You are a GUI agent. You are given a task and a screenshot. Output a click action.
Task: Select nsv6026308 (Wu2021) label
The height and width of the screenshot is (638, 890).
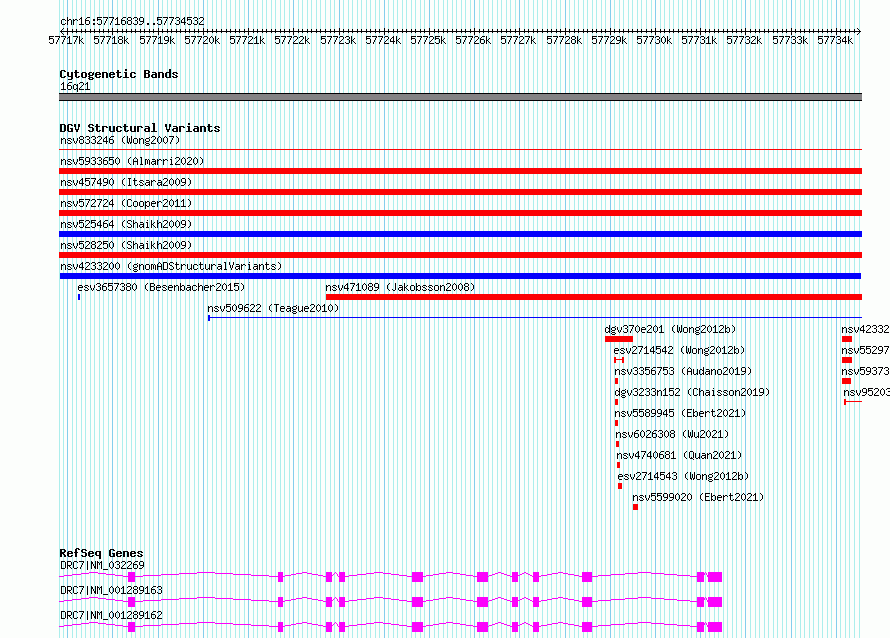click(673, 434)
